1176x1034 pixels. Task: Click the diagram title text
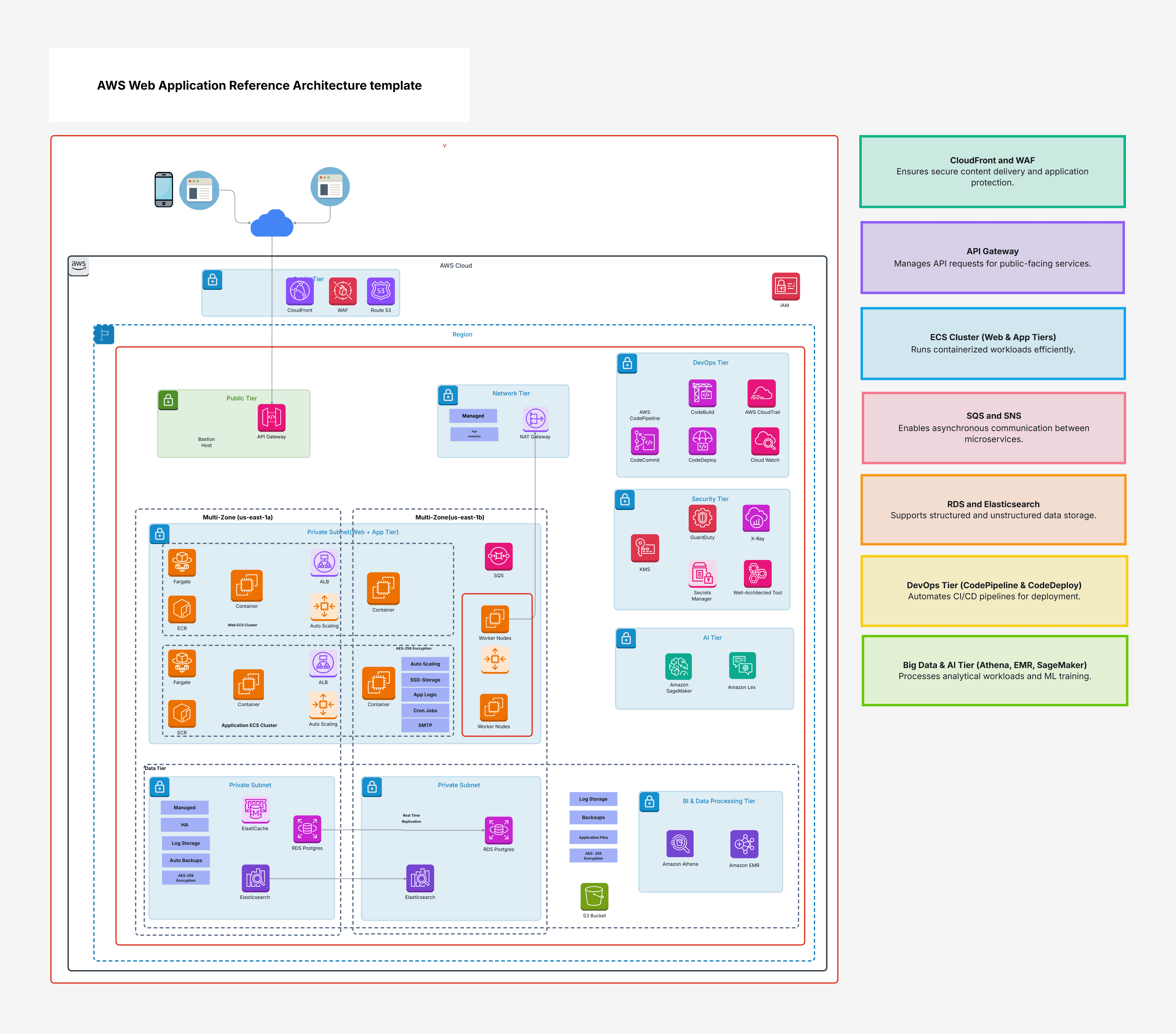coord(259,85)
